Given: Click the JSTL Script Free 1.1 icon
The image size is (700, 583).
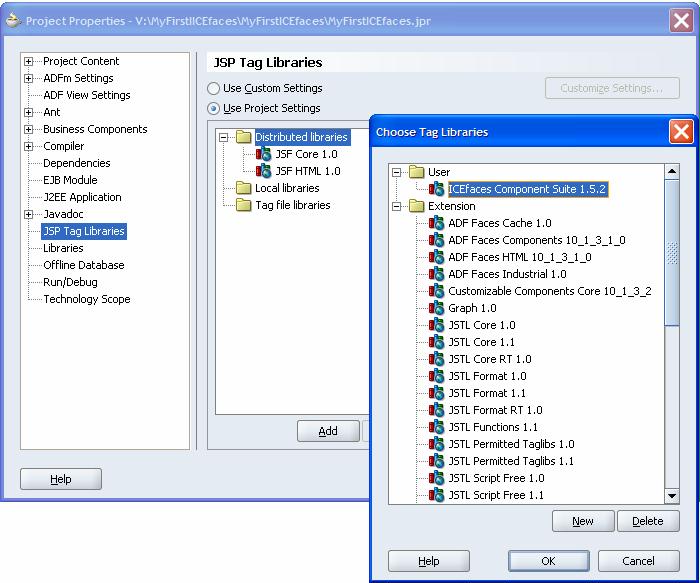Looking at the screenshot, I should [x=436, y=495].
